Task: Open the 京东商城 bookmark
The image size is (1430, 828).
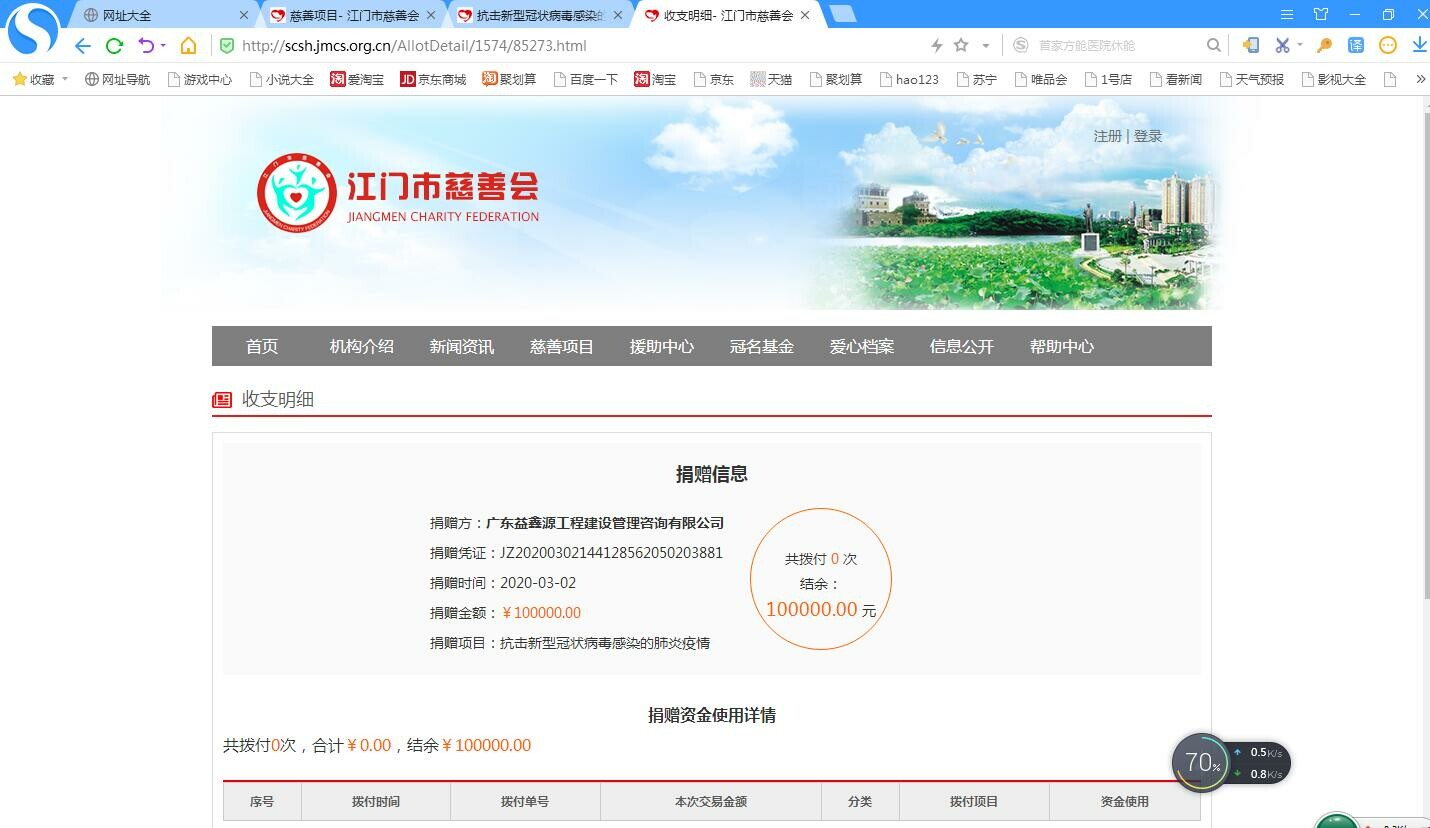Action: click(x=433, y=79)
